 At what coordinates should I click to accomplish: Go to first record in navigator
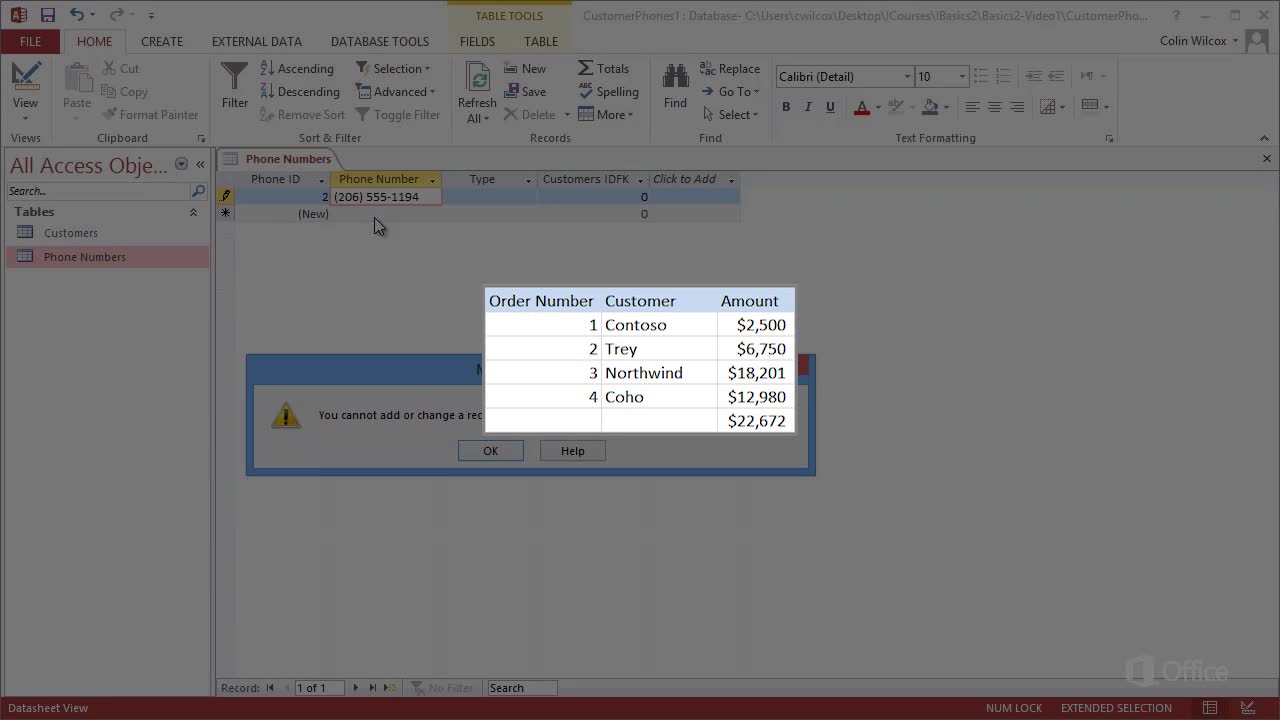(x=270, y=688)
